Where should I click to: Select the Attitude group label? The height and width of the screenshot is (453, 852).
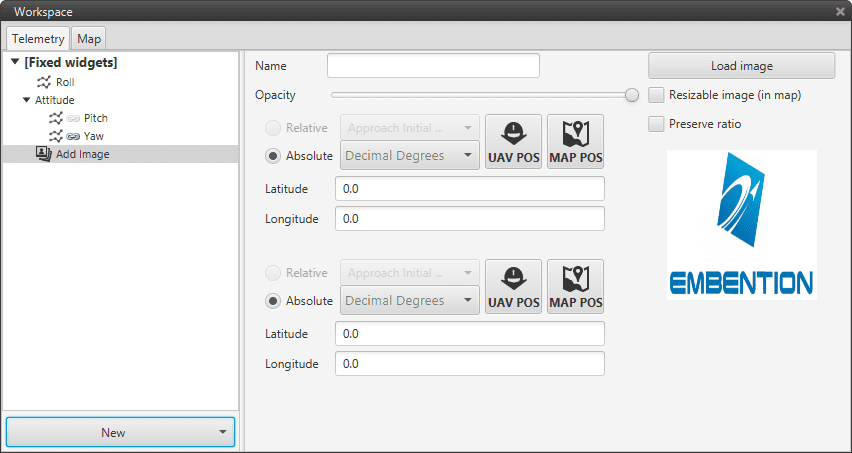click(x=54, y=100)
